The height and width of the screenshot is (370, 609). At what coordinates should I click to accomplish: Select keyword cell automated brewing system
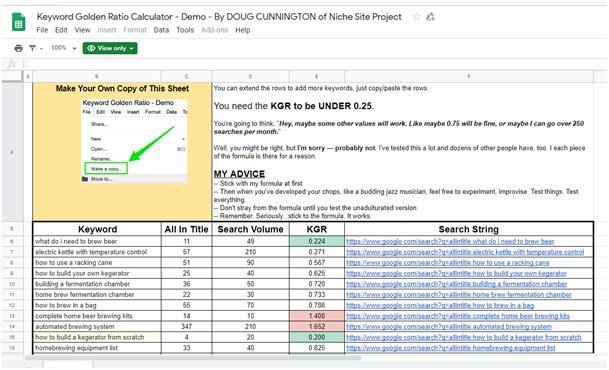point(97,327)
